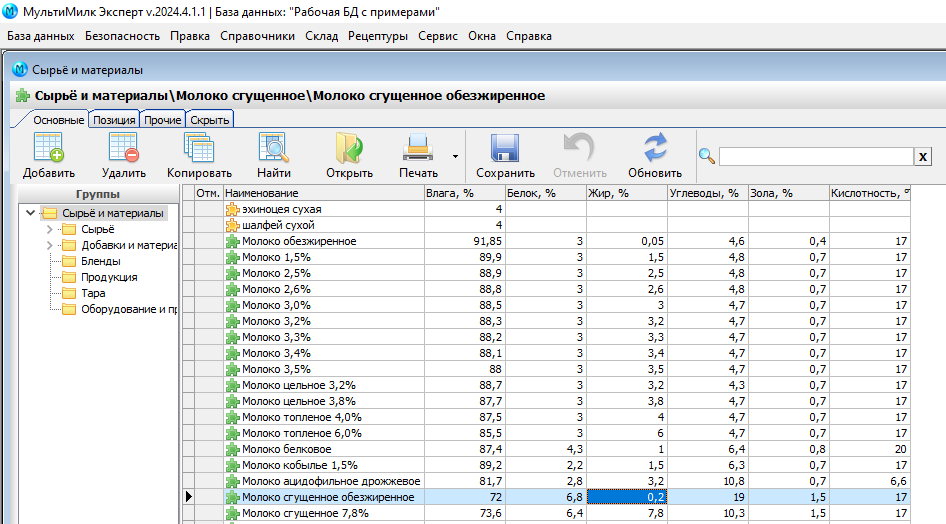The height and width of the screenshot is (524, 946).
Task: Sort by the Наименование column header
Action: (322, 193)
